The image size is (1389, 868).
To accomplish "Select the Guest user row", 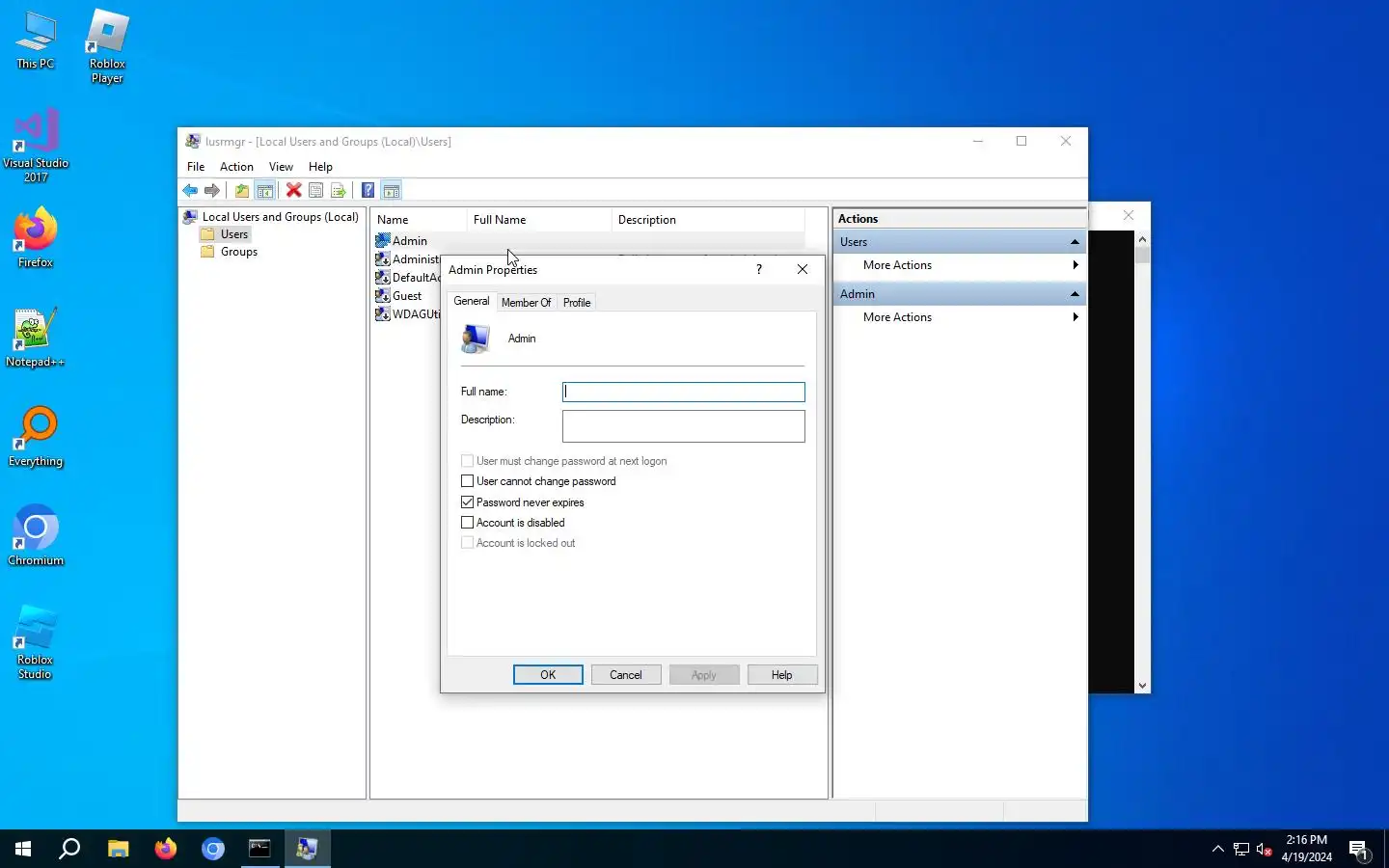I will click(x=407, y=296).
